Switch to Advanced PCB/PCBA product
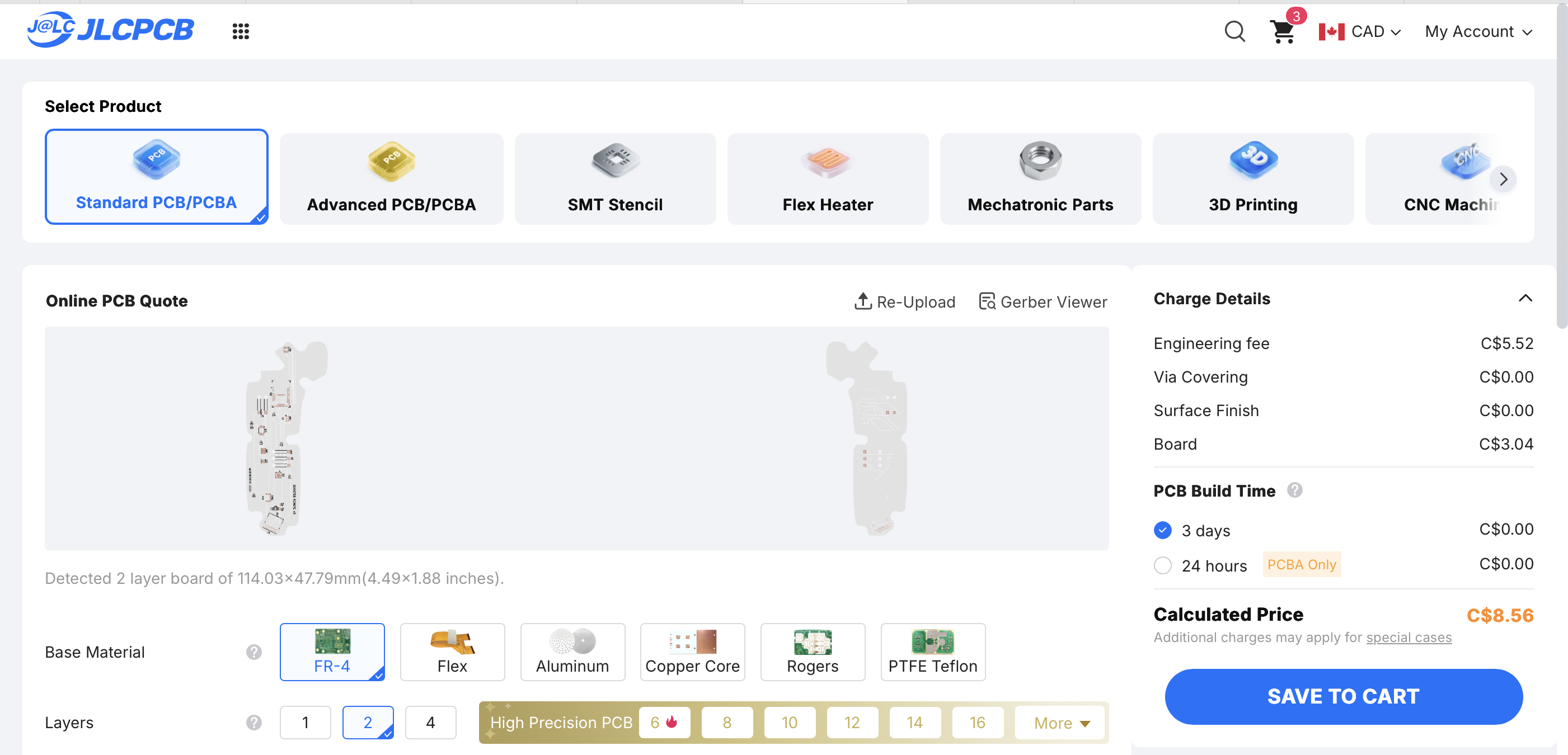1568x755 pixels. (391, 179)
